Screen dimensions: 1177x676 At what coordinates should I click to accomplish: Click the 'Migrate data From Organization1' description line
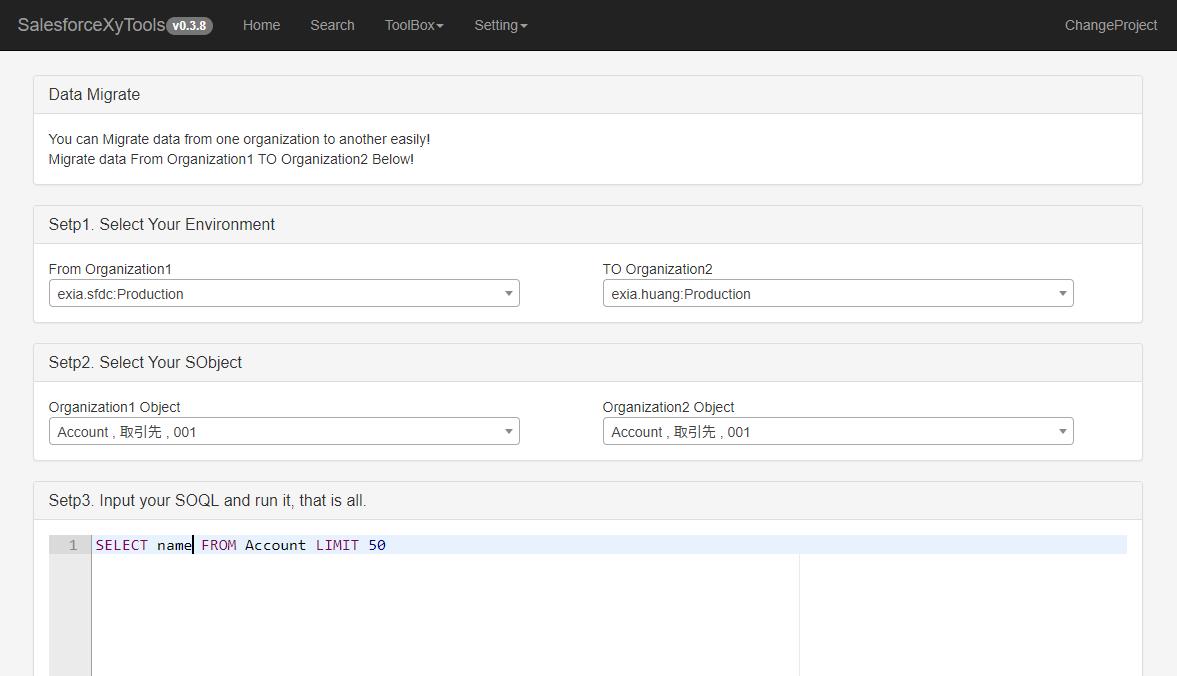pyautogui.click(x=231, y=159)
